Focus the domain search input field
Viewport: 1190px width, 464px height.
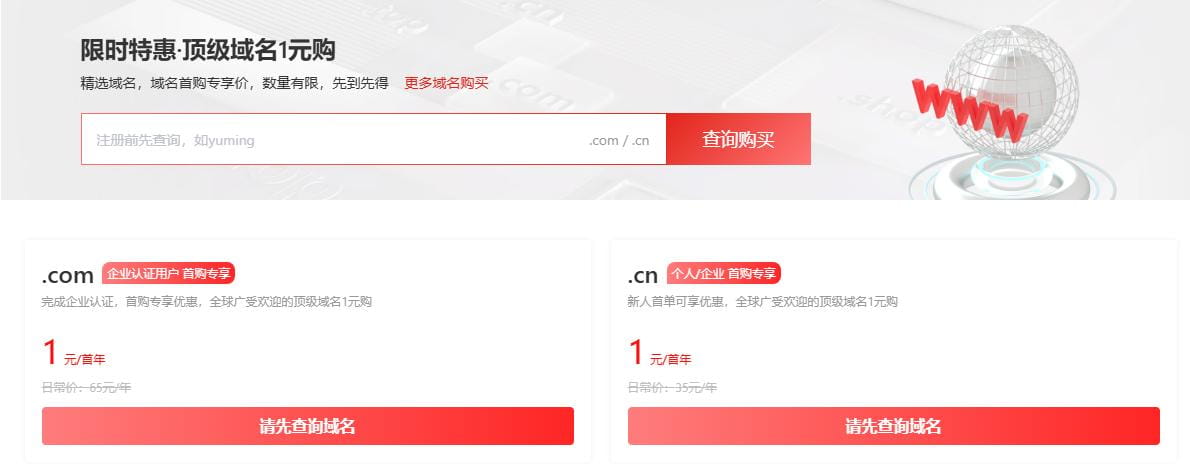373,139
